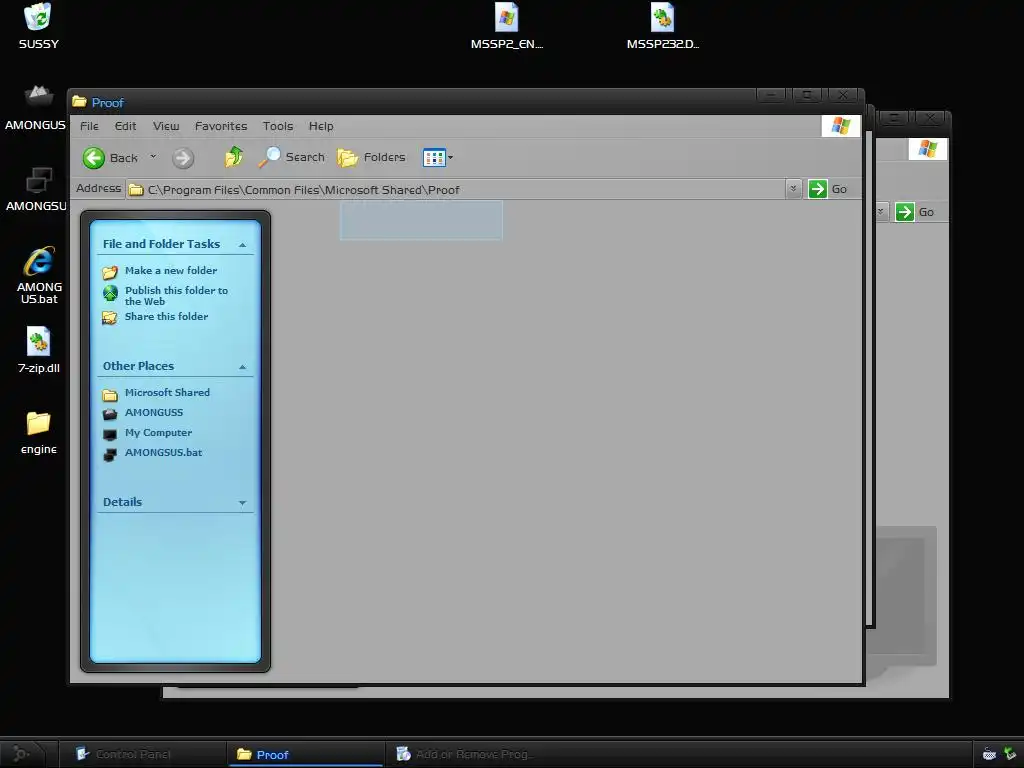The height and width of the screenshot is (768, 1024).
Task: Switch to Add or Remove Programs taskbar button
Action: pyautogui.click(x=466, y=754)
